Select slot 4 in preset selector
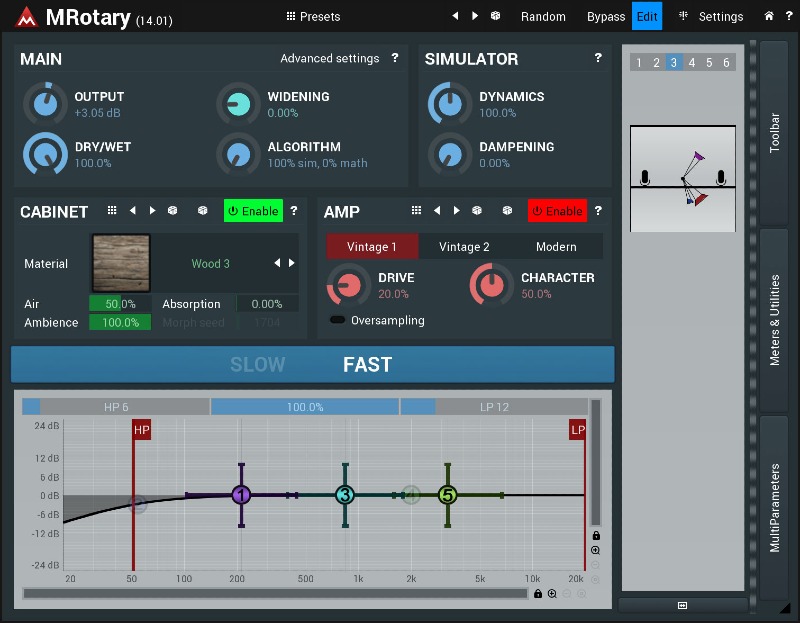Image resolution: width=800 pixels, height=623 pixels. (691, 62)
